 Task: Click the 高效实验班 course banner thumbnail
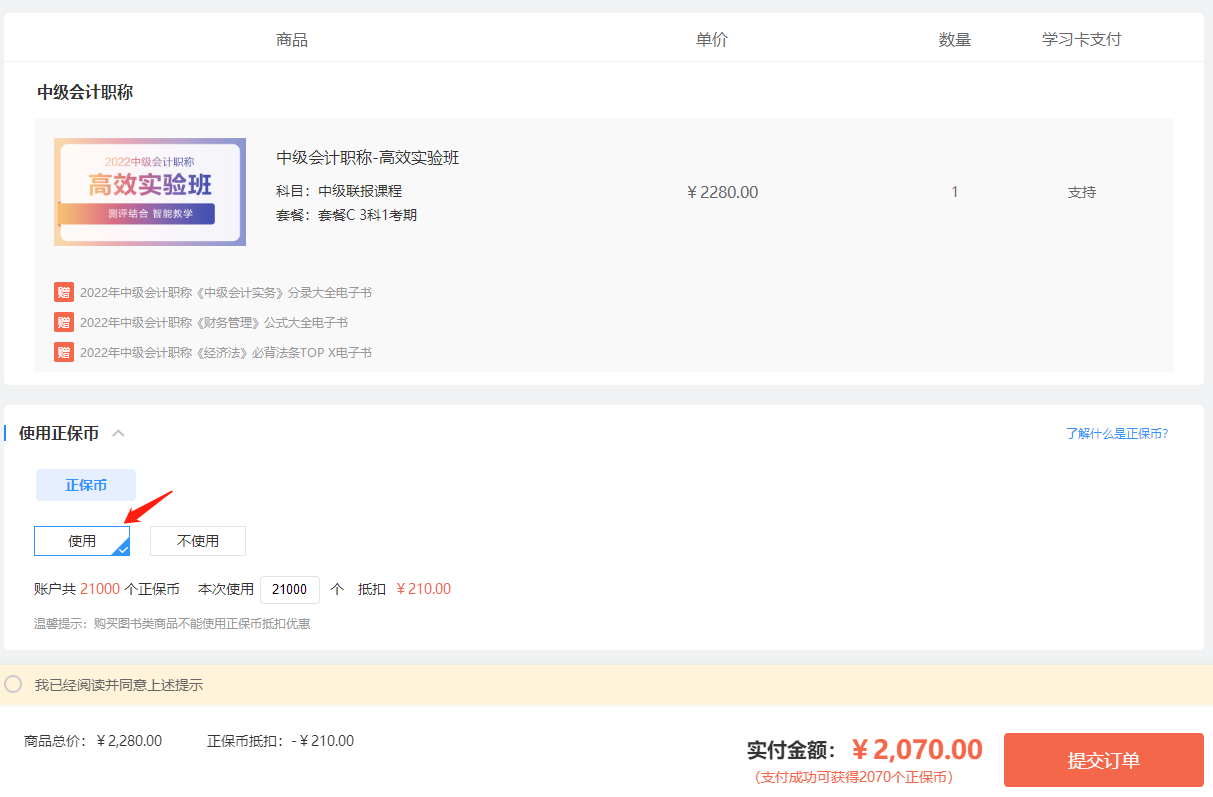(x=149, y=191)
